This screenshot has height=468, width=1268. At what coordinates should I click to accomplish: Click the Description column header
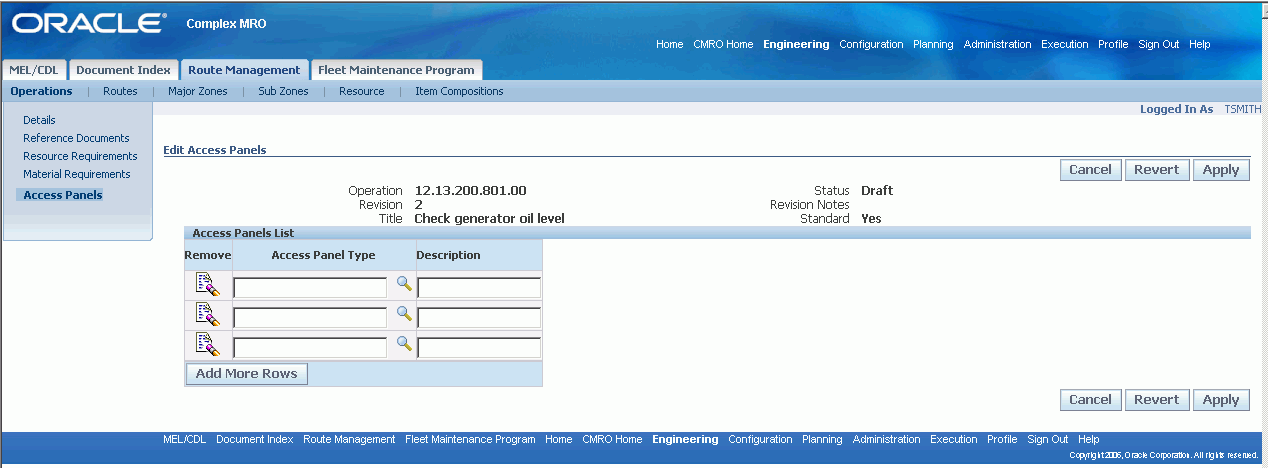449,255
